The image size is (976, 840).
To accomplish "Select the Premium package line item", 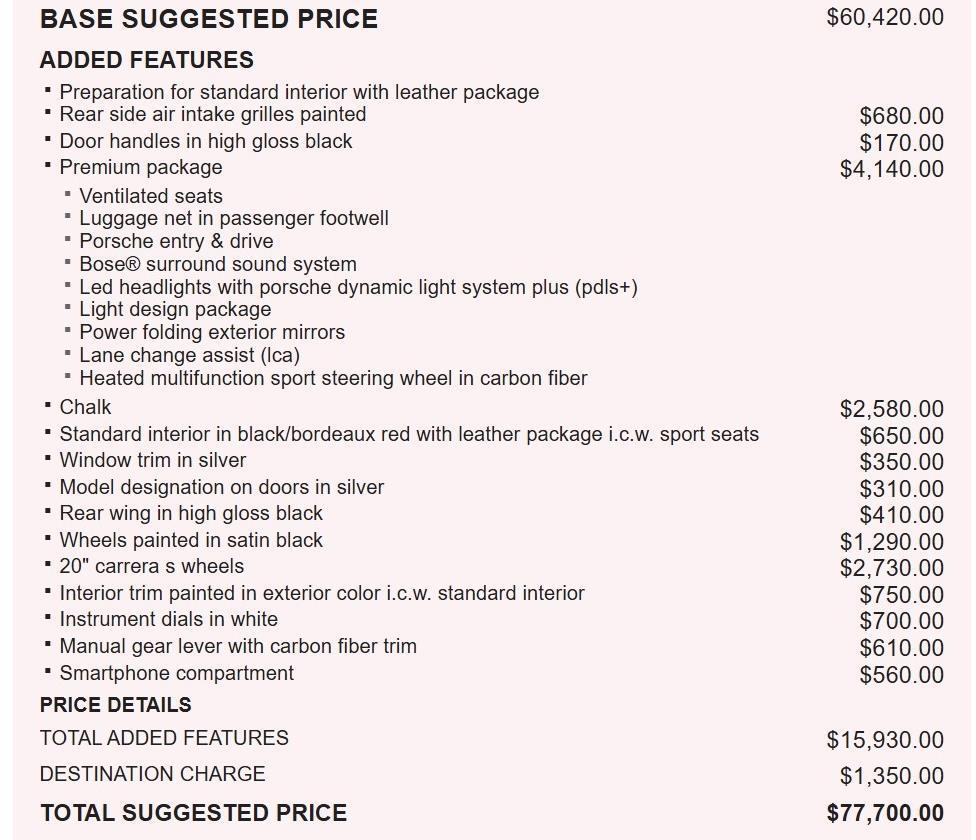I will [x=141, y=167].
